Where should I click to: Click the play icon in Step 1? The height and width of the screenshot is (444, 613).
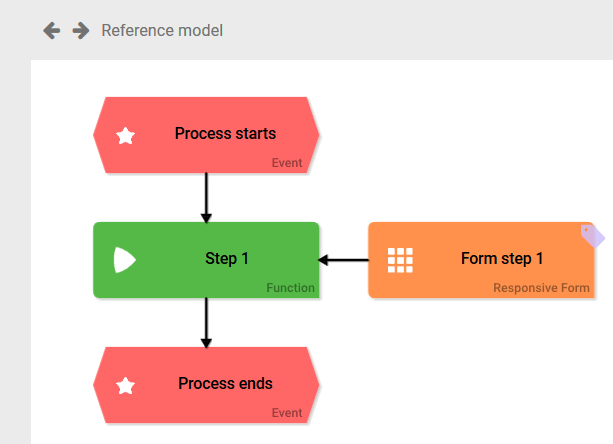tap(125, 260)
